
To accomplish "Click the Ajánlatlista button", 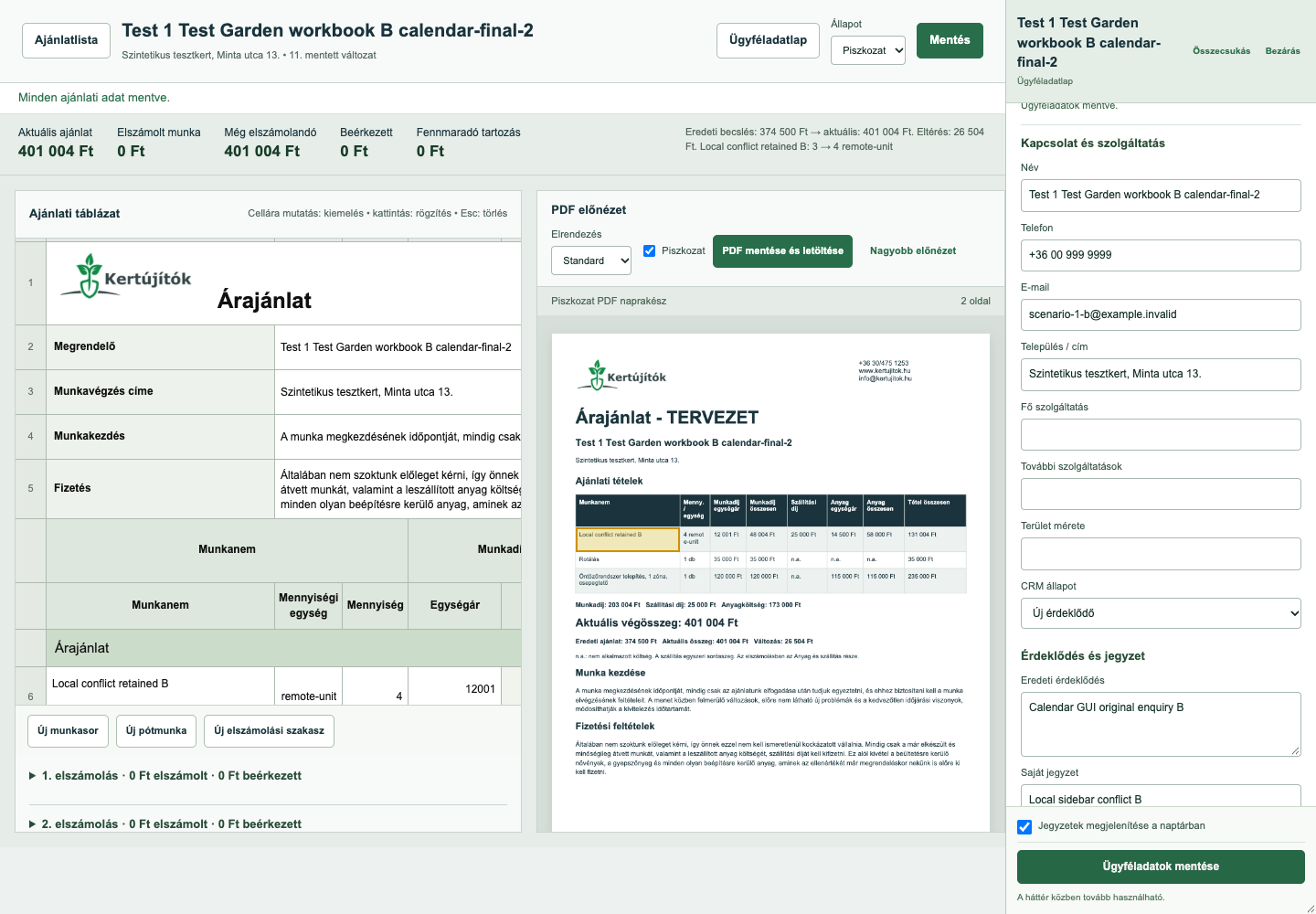I will (x=66, y=40).
